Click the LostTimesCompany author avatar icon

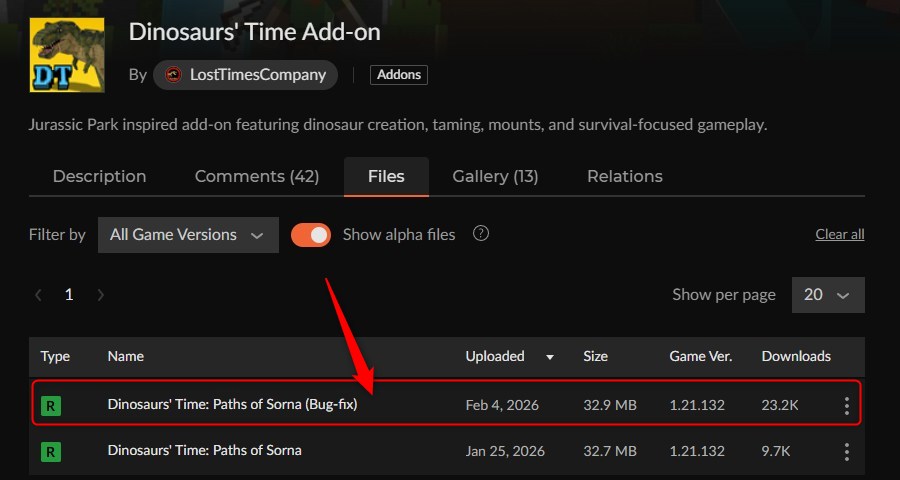click(x=174, y=75)
